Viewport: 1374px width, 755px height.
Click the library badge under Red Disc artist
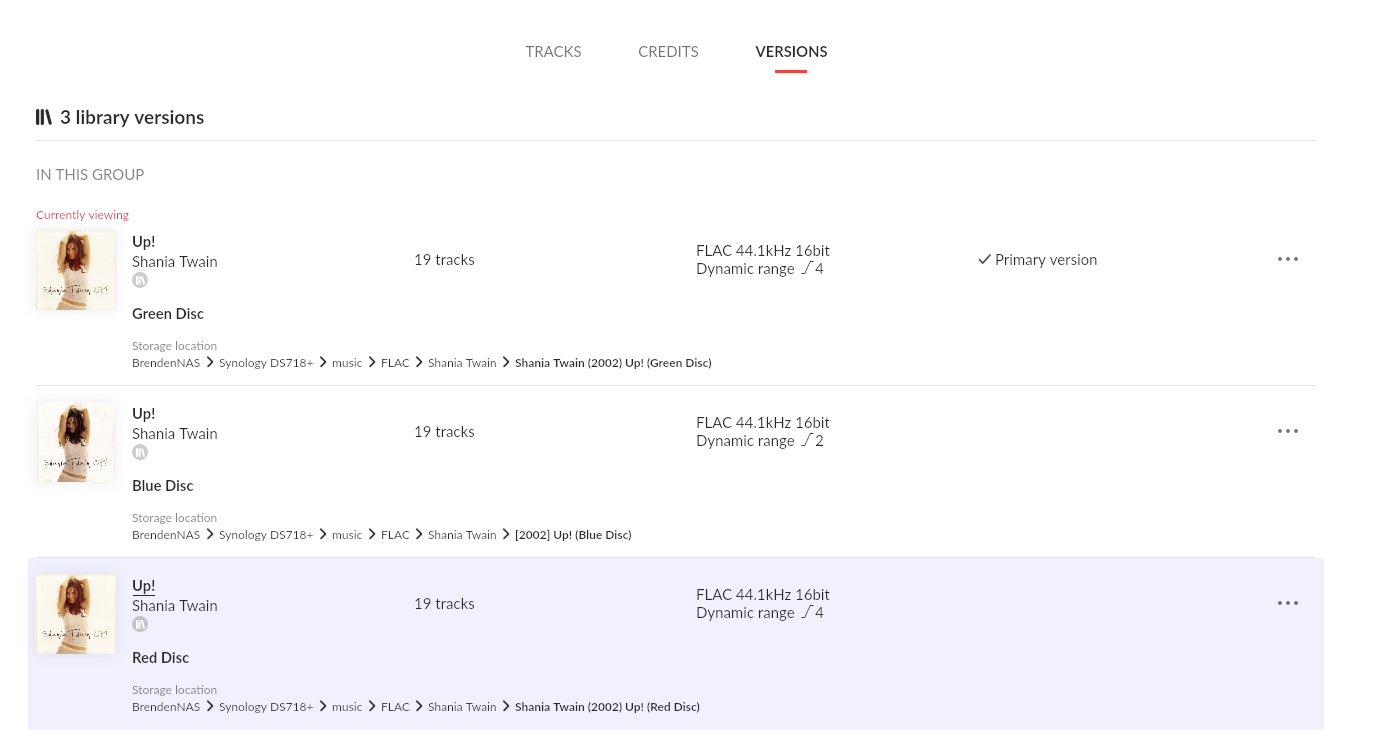[141, 624]
